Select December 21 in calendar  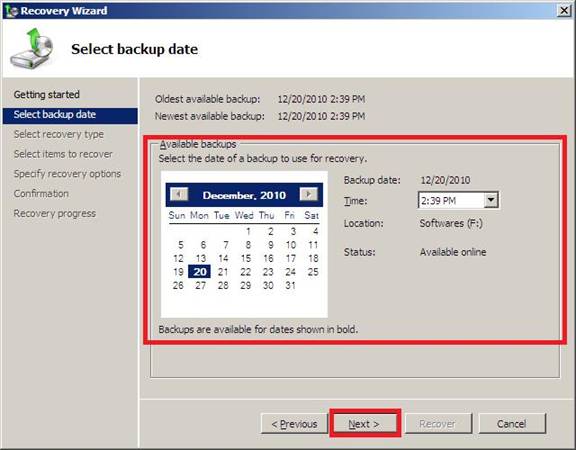[x=223, y=272]
